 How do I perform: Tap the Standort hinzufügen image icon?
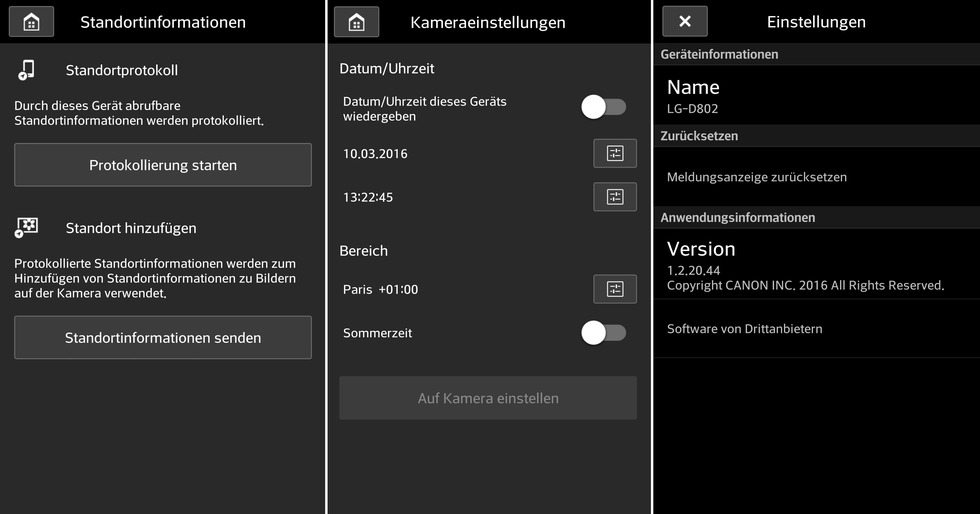27,228
